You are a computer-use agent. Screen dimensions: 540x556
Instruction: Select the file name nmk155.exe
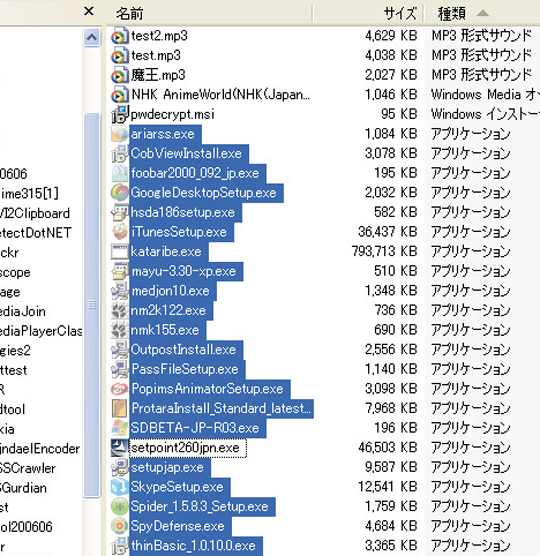(x=165, y=330)
